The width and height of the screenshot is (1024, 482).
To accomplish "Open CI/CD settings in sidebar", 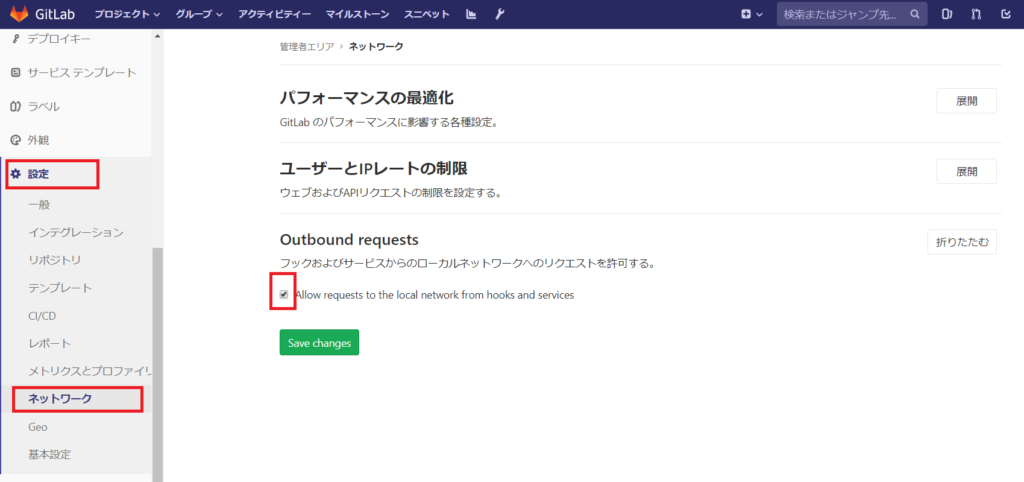I will point(42,315).
